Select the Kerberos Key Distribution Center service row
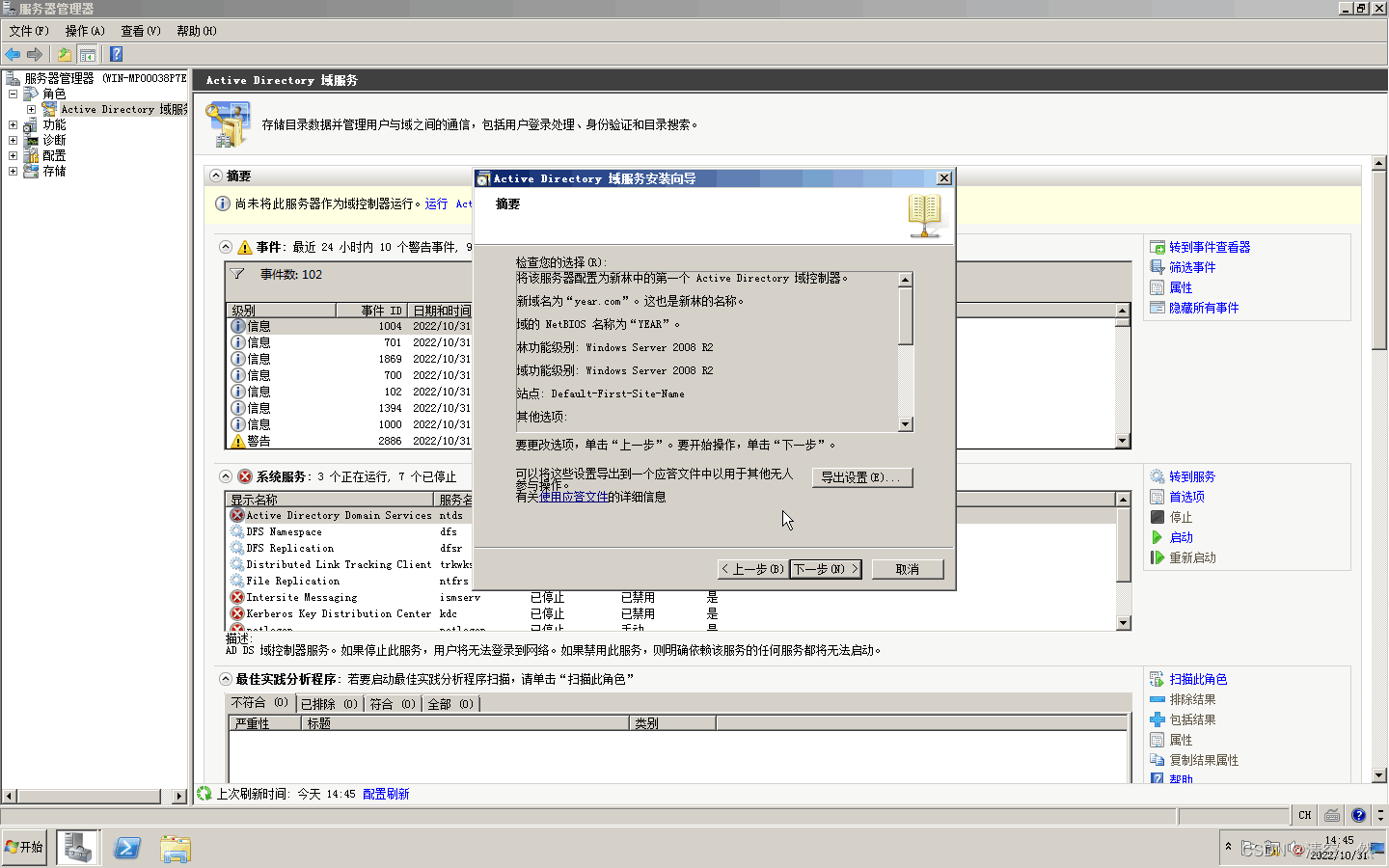 pyautogui.click(x=671, y=613)
